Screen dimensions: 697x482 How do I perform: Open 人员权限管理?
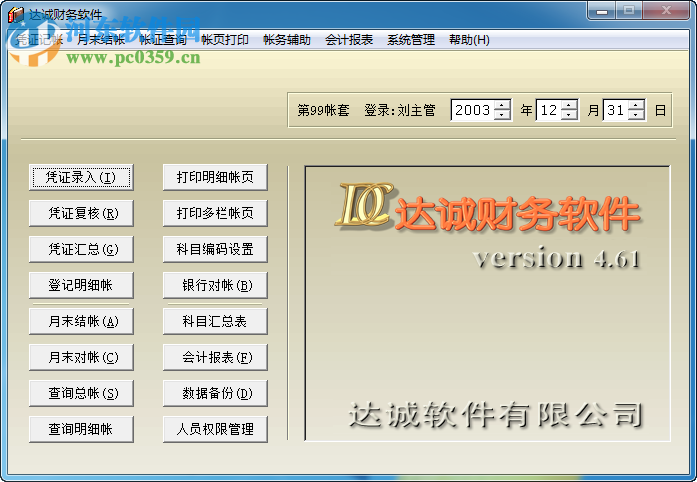pyautogui.click(x=215, y=430)
